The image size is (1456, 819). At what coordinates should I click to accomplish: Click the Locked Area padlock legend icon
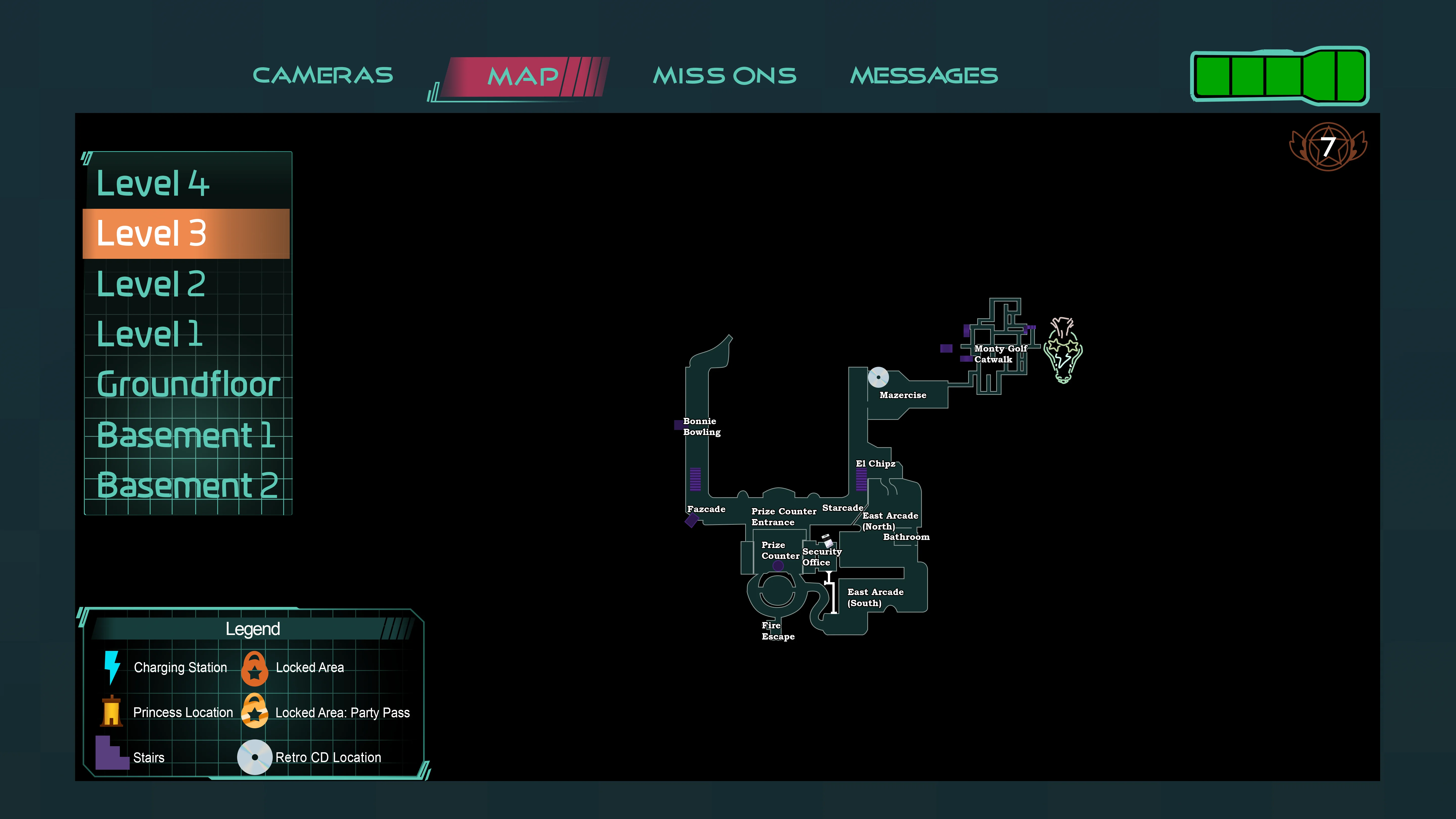[x=254, y=668]
